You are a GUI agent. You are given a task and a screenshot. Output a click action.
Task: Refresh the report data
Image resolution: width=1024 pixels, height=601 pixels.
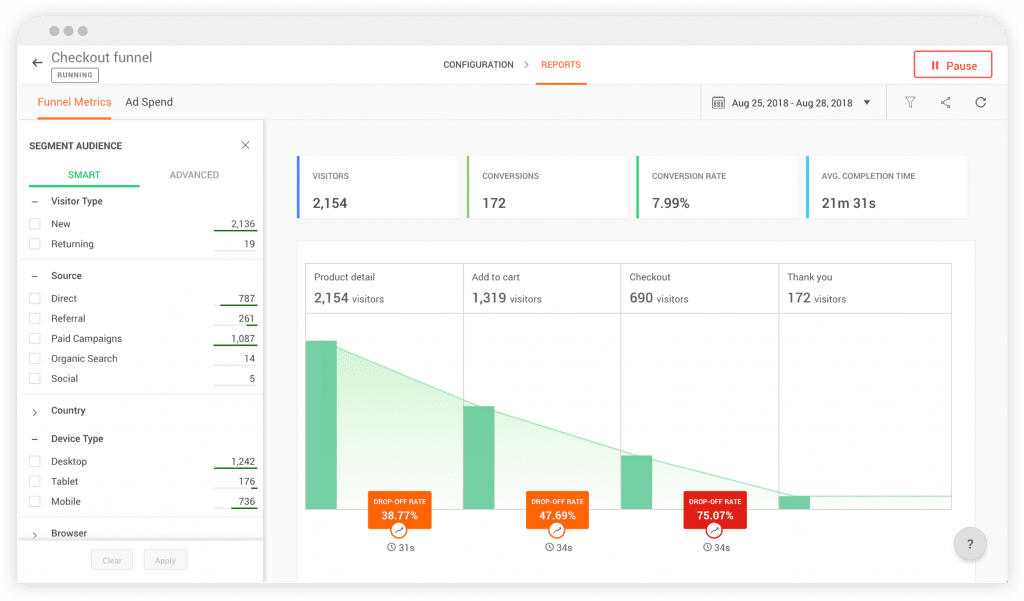tap(981, 102)
